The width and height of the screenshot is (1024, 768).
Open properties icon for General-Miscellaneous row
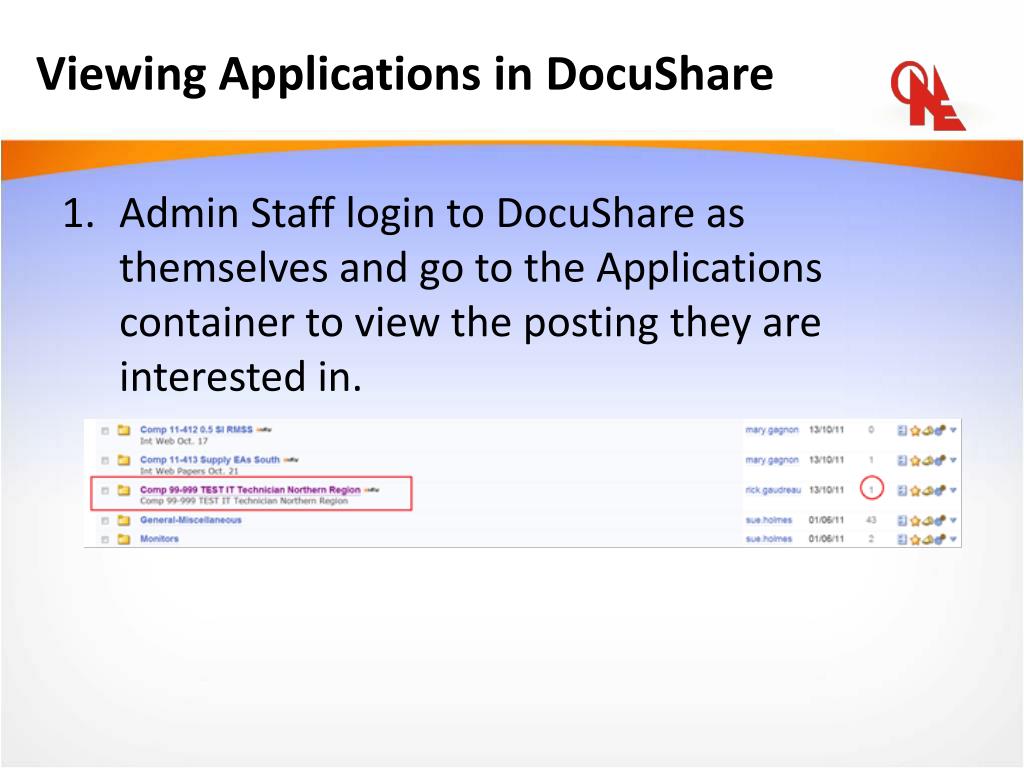coord(902,520)
